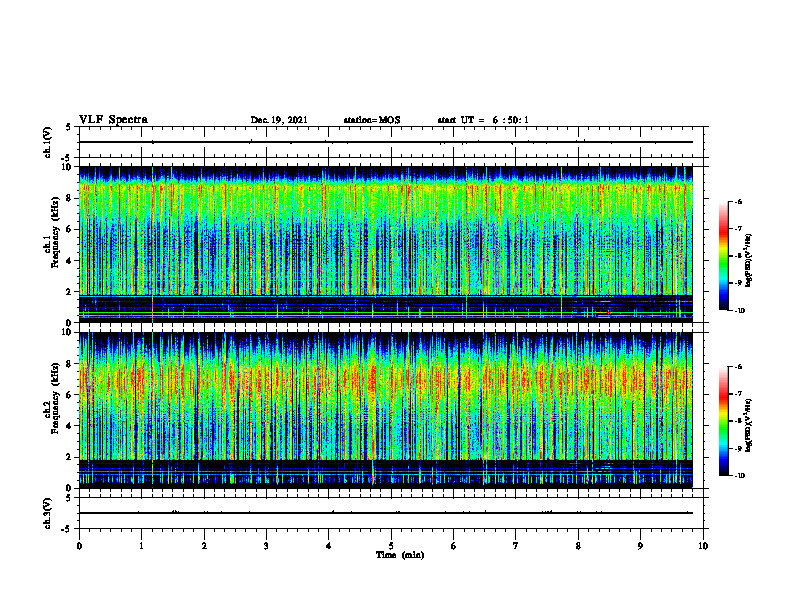Click the '6' tick on Time axis
The width and height of the screenshot is (792, 612).
[454, 546]
